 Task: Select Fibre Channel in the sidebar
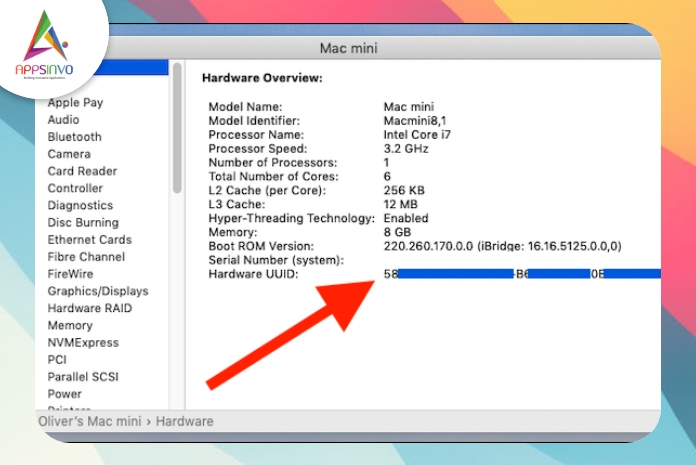[x=86, y=257]
